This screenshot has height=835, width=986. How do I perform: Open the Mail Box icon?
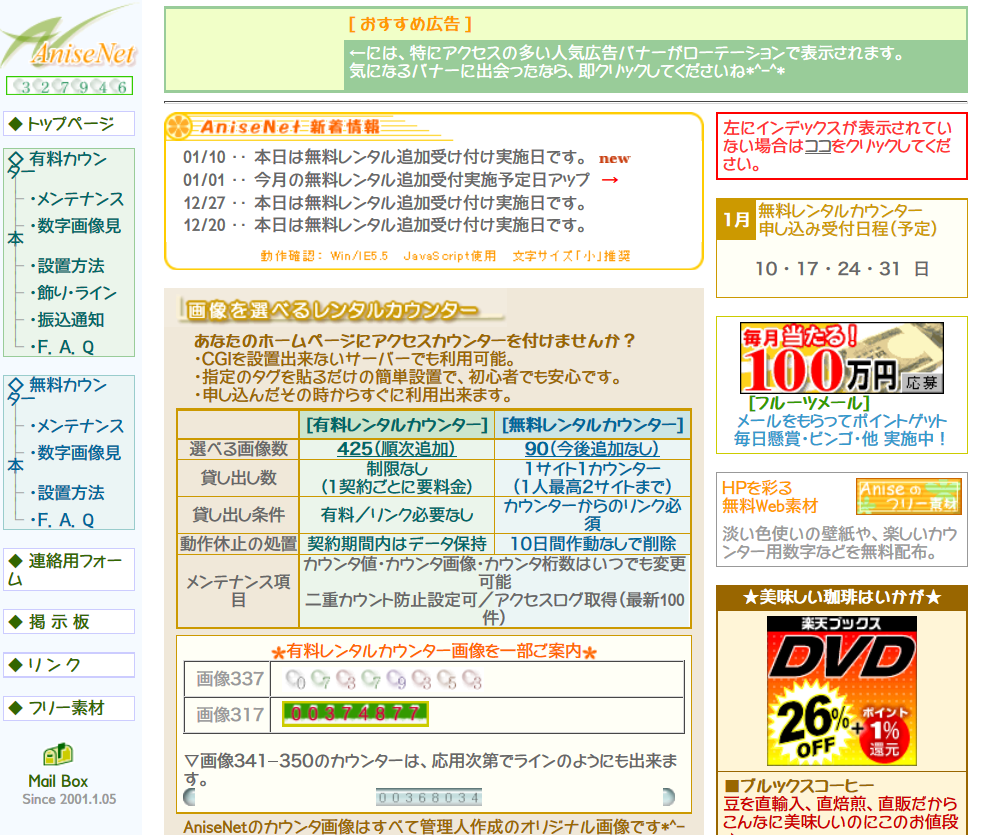(57, 755)
